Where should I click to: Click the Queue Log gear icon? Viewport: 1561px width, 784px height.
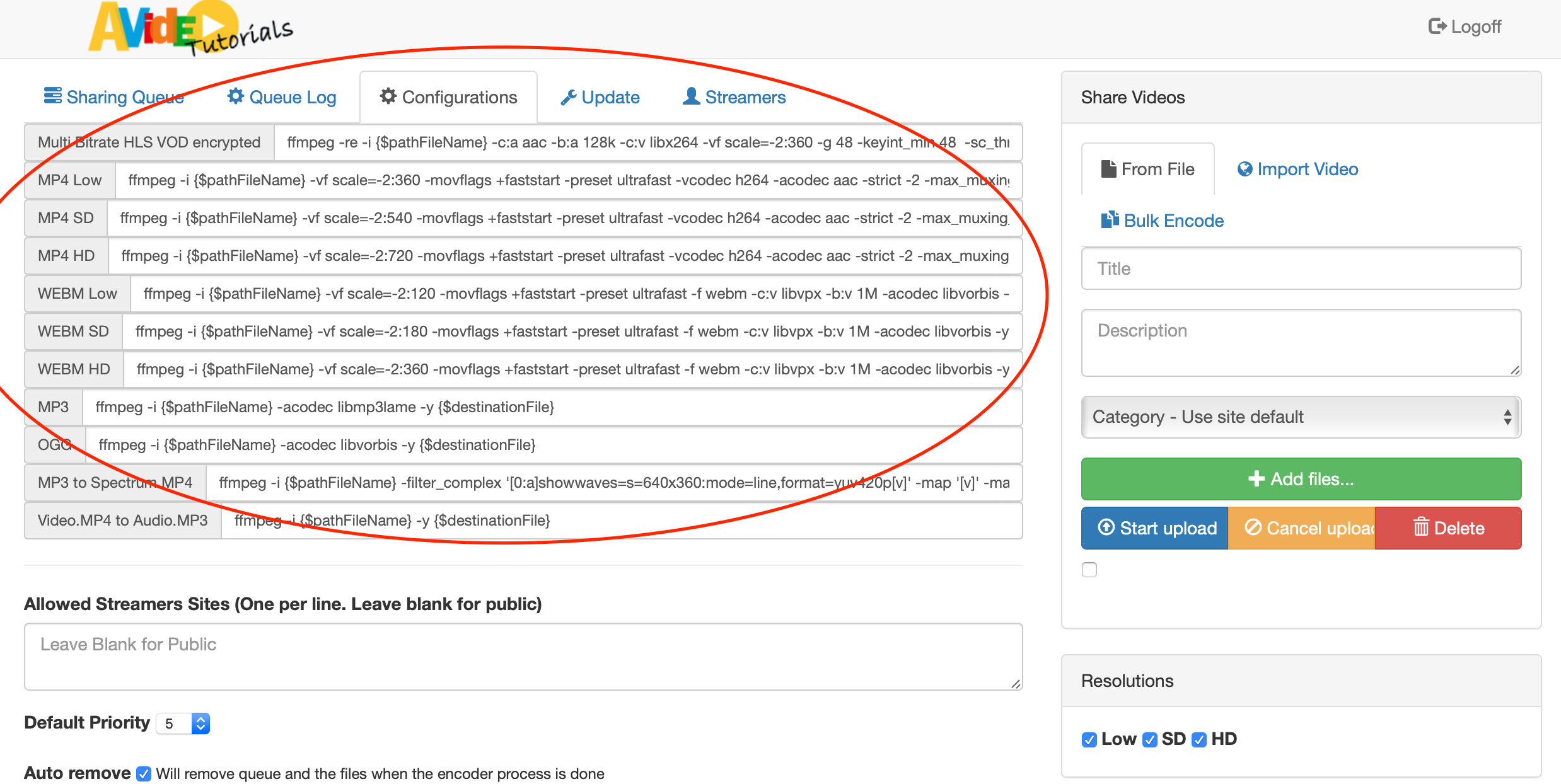point(235,96)
